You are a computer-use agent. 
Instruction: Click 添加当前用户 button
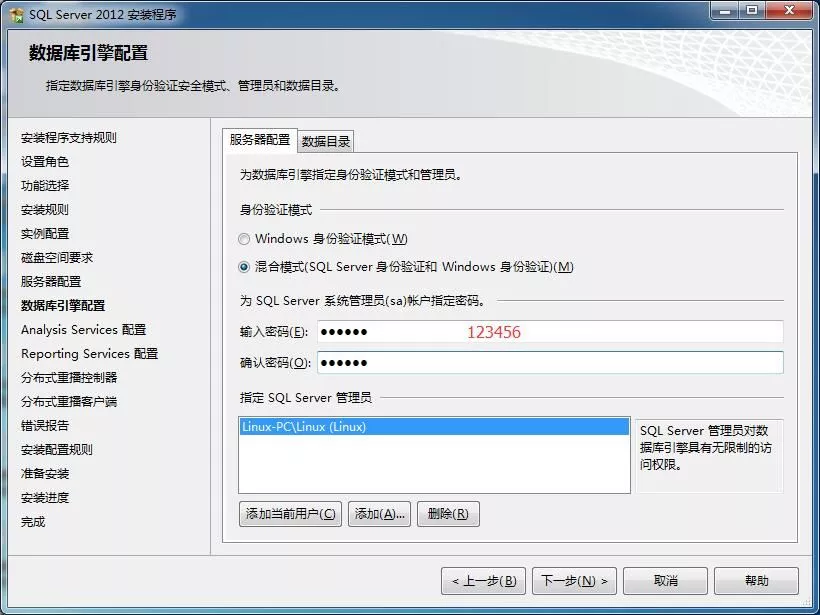(290, 514)
